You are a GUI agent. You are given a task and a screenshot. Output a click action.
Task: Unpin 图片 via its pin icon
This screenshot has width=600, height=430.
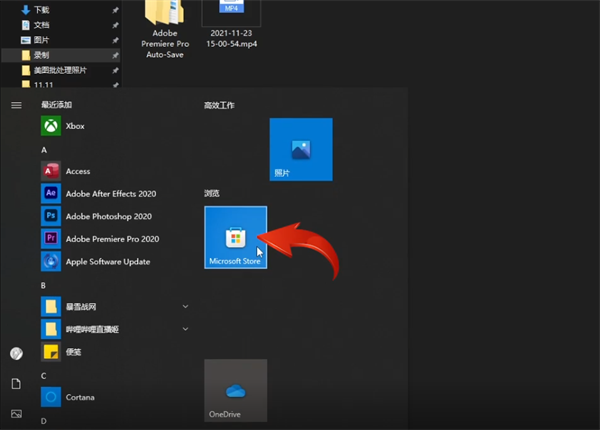[115, 40]
